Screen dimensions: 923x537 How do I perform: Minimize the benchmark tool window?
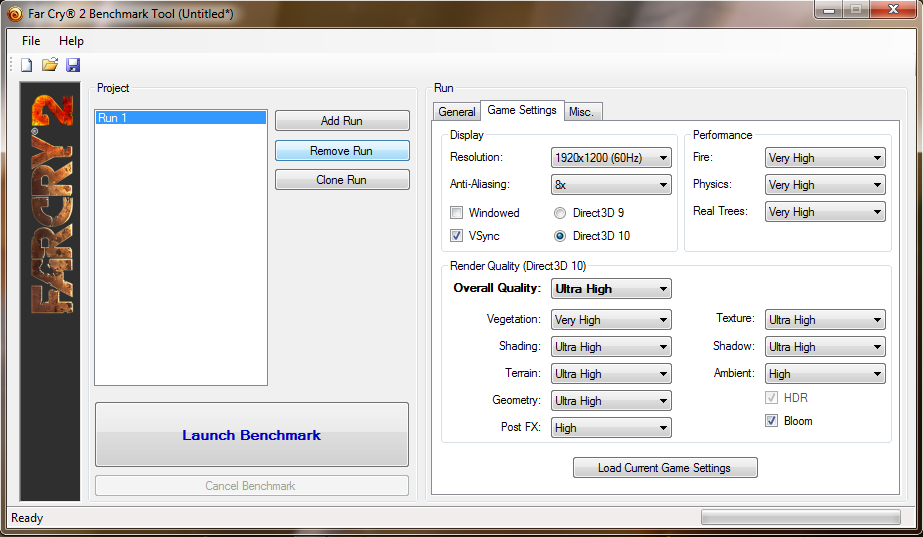[x=829, y=9]
